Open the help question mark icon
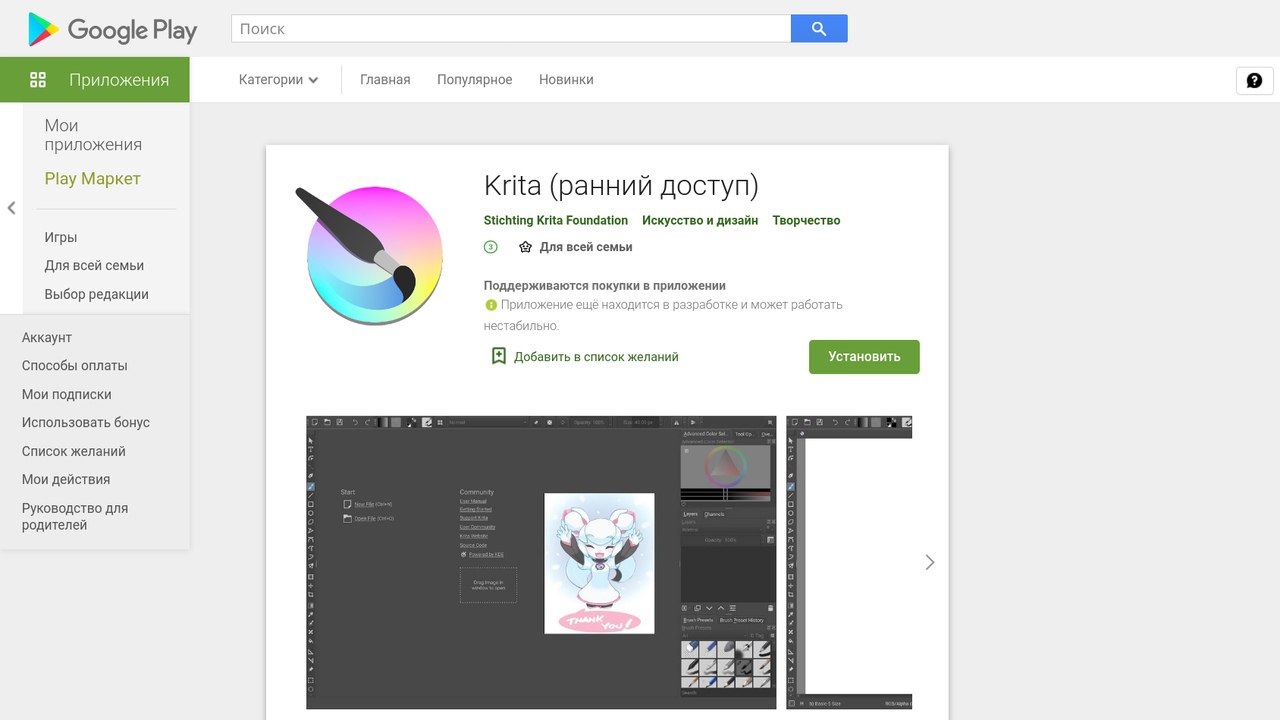This screenshot has width=1280, height=720. pos(1255,81)
